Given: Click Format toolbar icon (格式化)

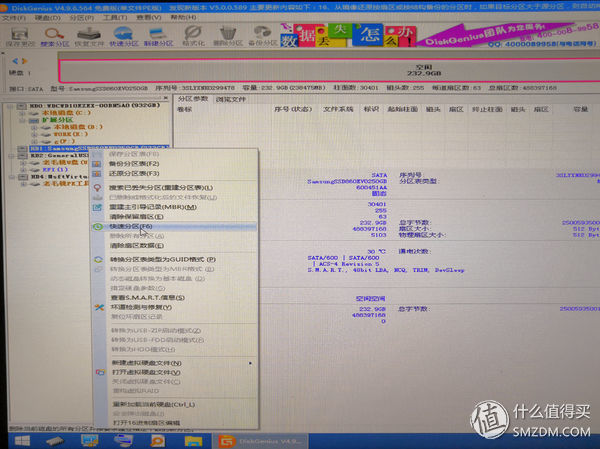Looking at the screenshot, I should pos(193,37).
